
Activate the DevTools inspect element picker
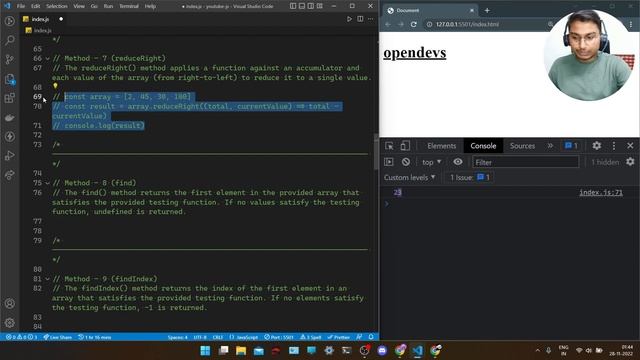[x=389, y=146]
